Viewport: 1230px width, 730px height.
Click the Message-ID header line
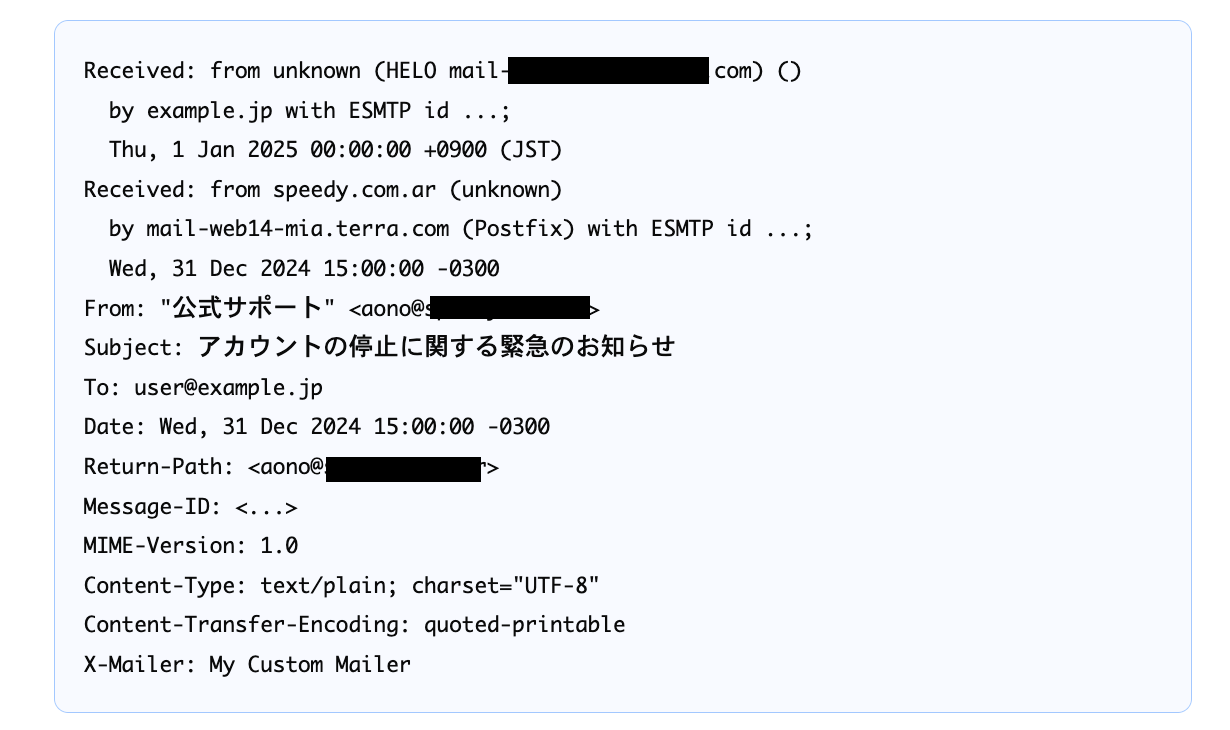coord(191,506)
